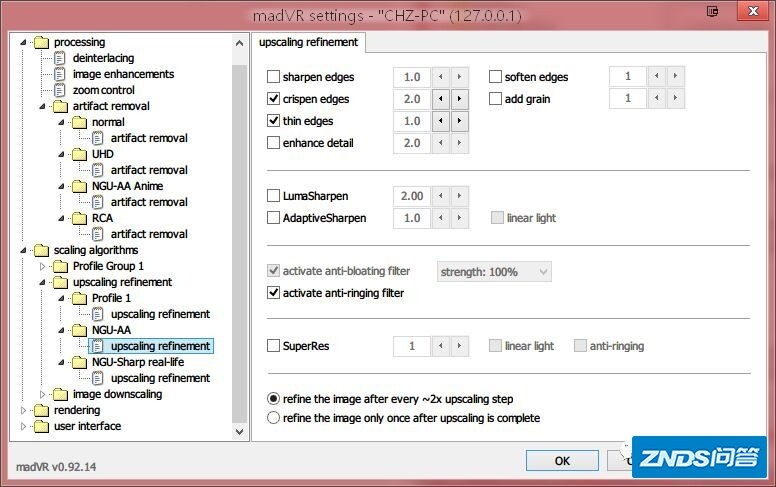
Task: Select the upscaling refinement tab
Action: pos(308,43)
